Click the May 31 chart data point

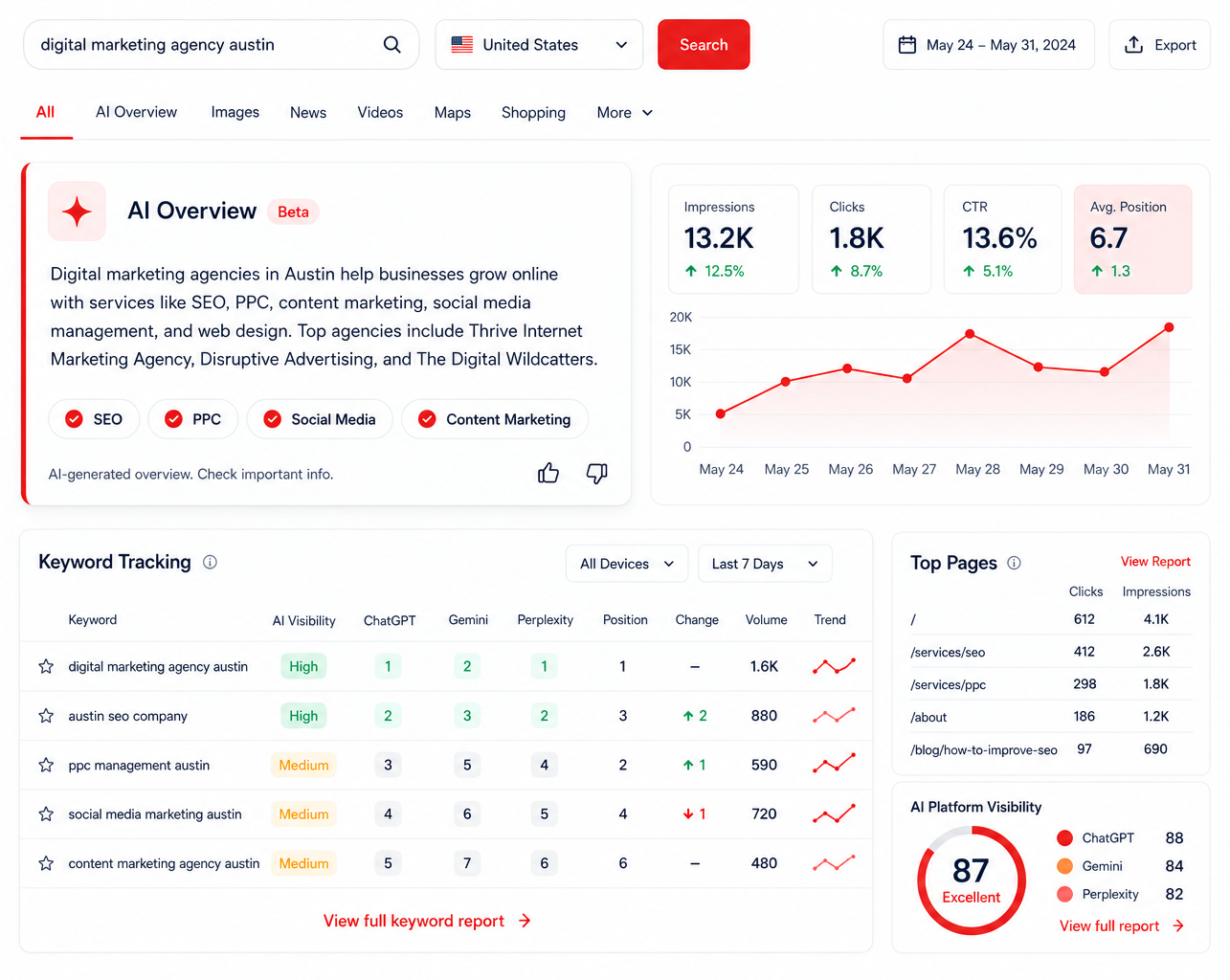point(1169,327)
